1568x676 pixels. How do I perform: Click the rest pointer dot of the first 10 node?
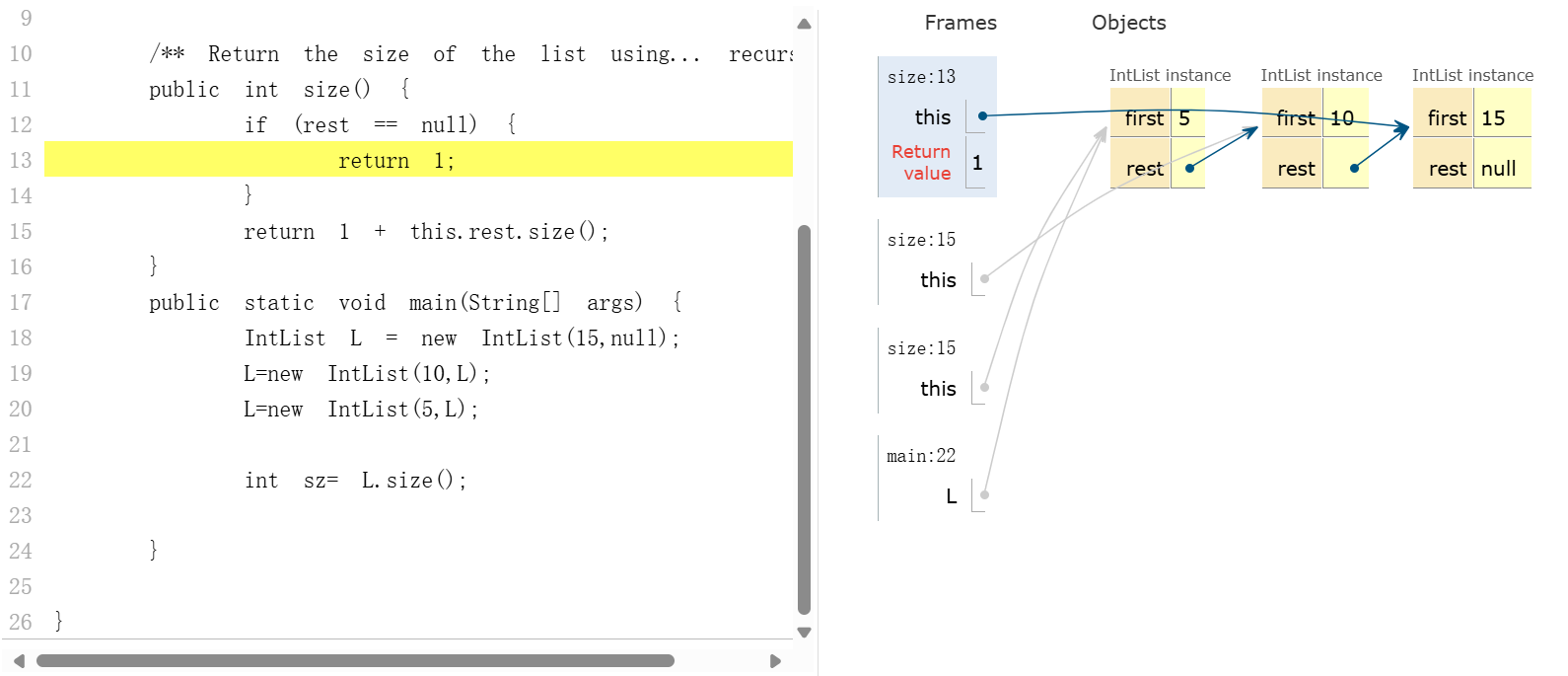click(1354, 169)
